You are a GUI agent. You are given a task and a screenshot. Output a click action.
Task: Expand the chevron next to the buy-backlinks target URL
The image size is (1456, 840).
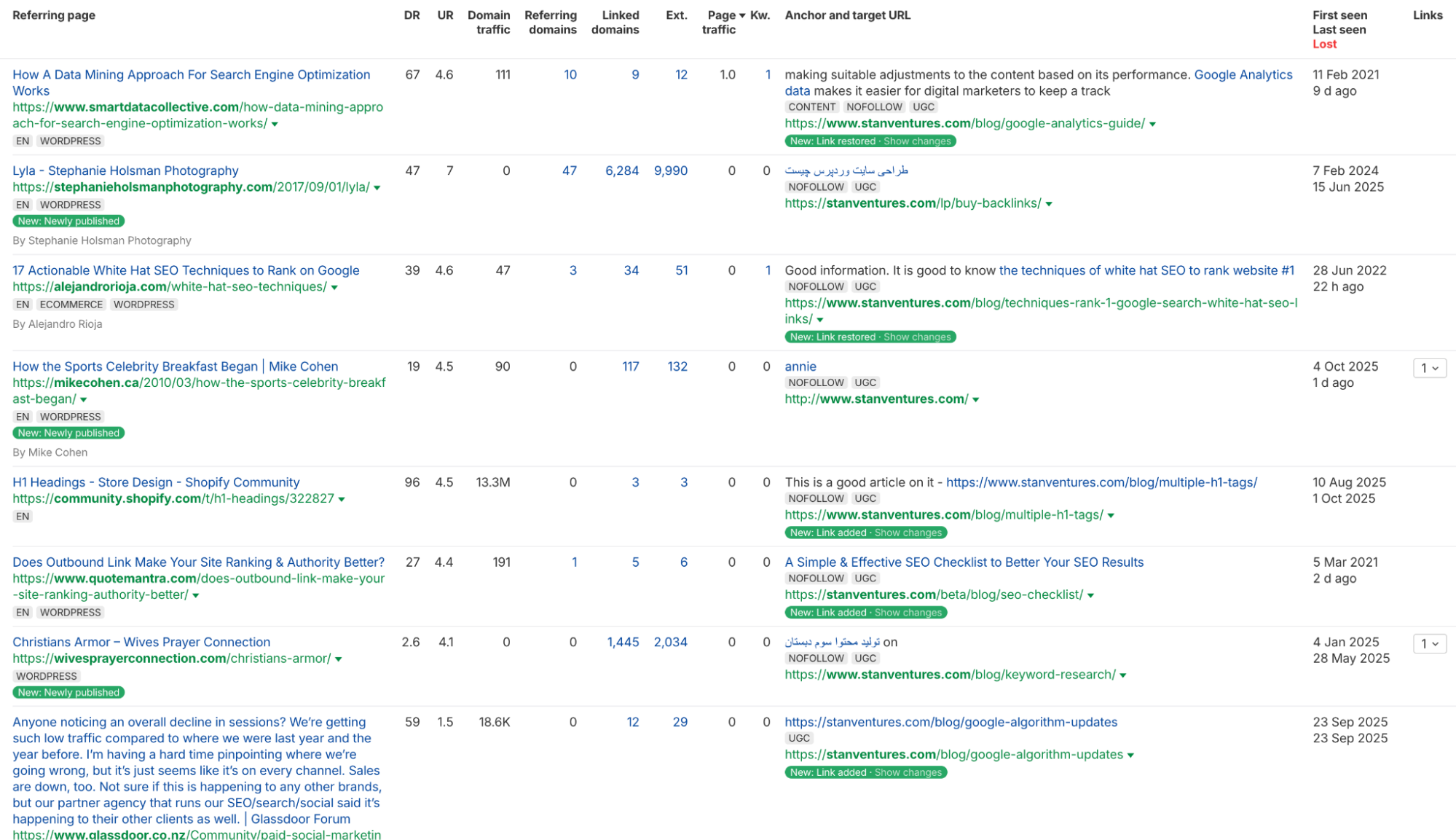pos(1049,203)
